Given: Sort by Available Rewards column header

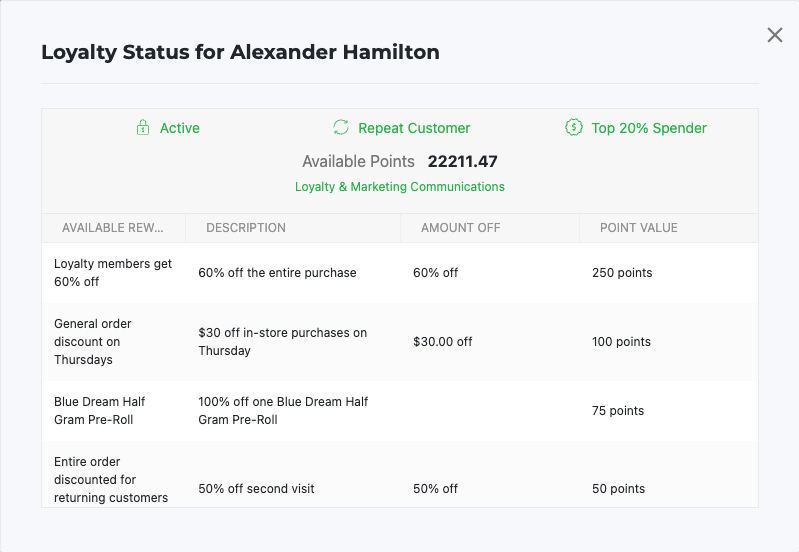Looking at the screenshot, I should (113, 228).
